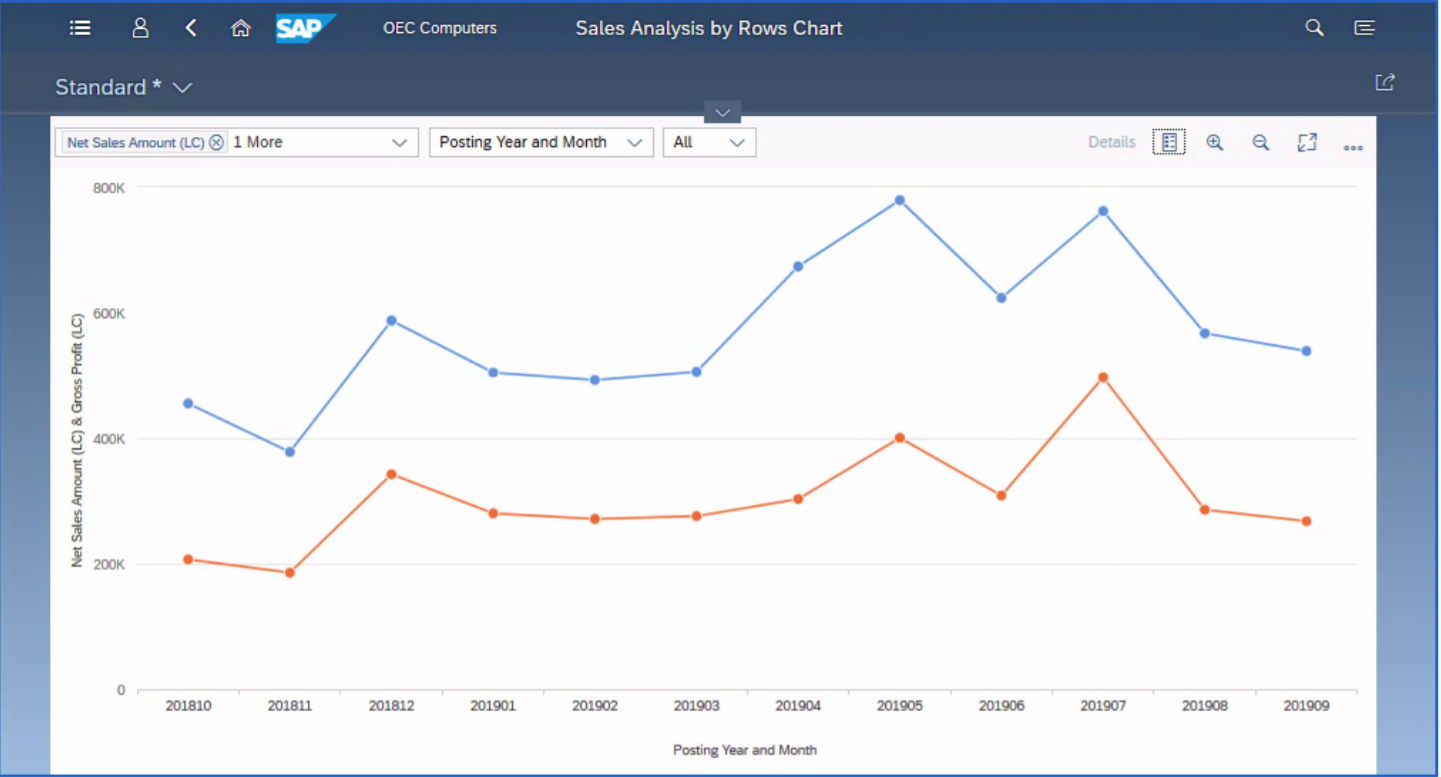Select the blue data point for 201909
This screenshot has width=1441, height=777.
(1306, 351)
